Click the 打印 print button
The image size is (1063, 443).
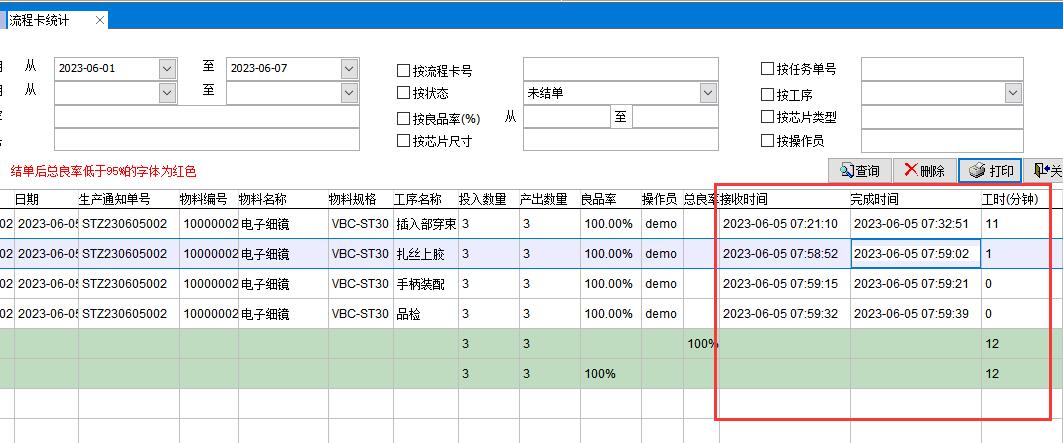click(990, 171)
